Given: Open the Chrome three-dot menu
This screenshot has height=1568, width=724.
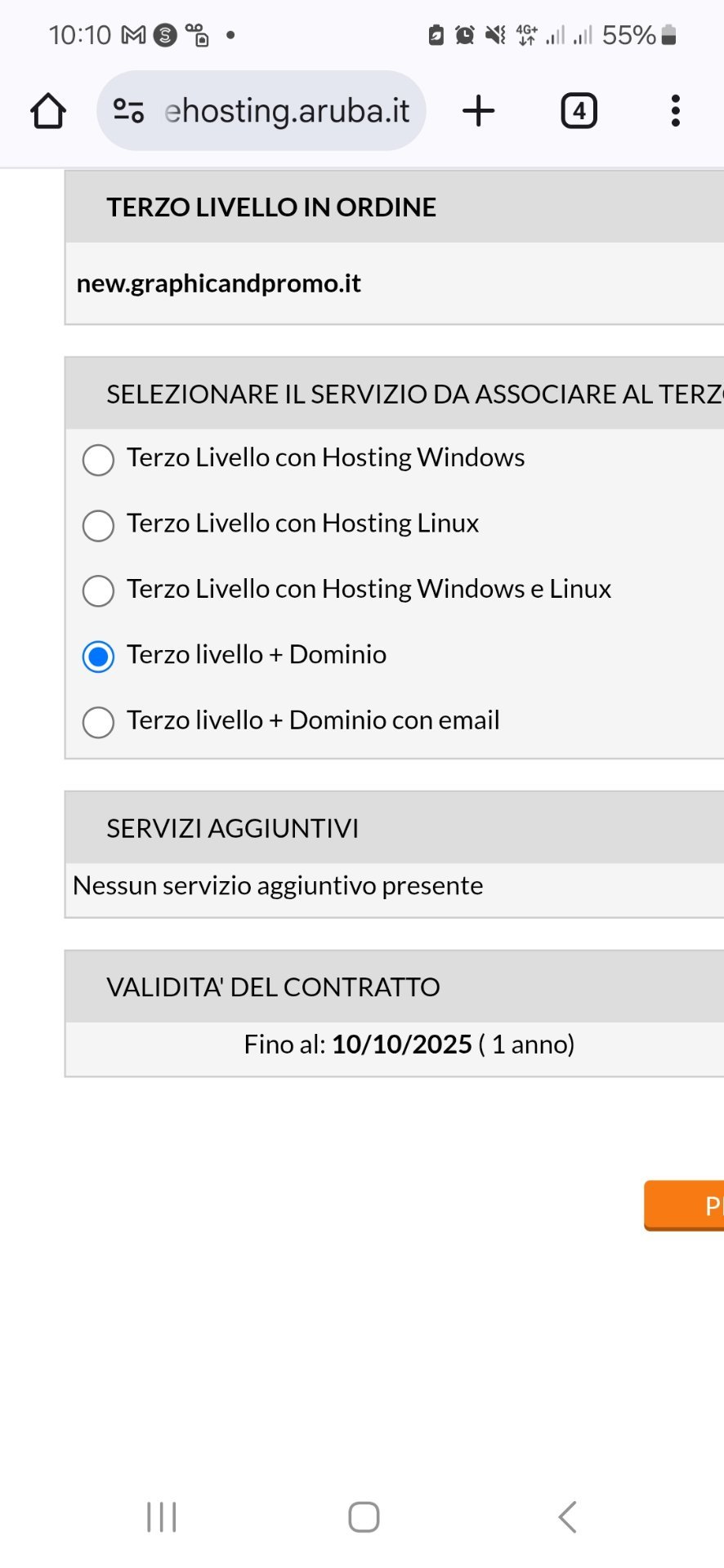Looking at the screenshot, I should tap(675, 111).
